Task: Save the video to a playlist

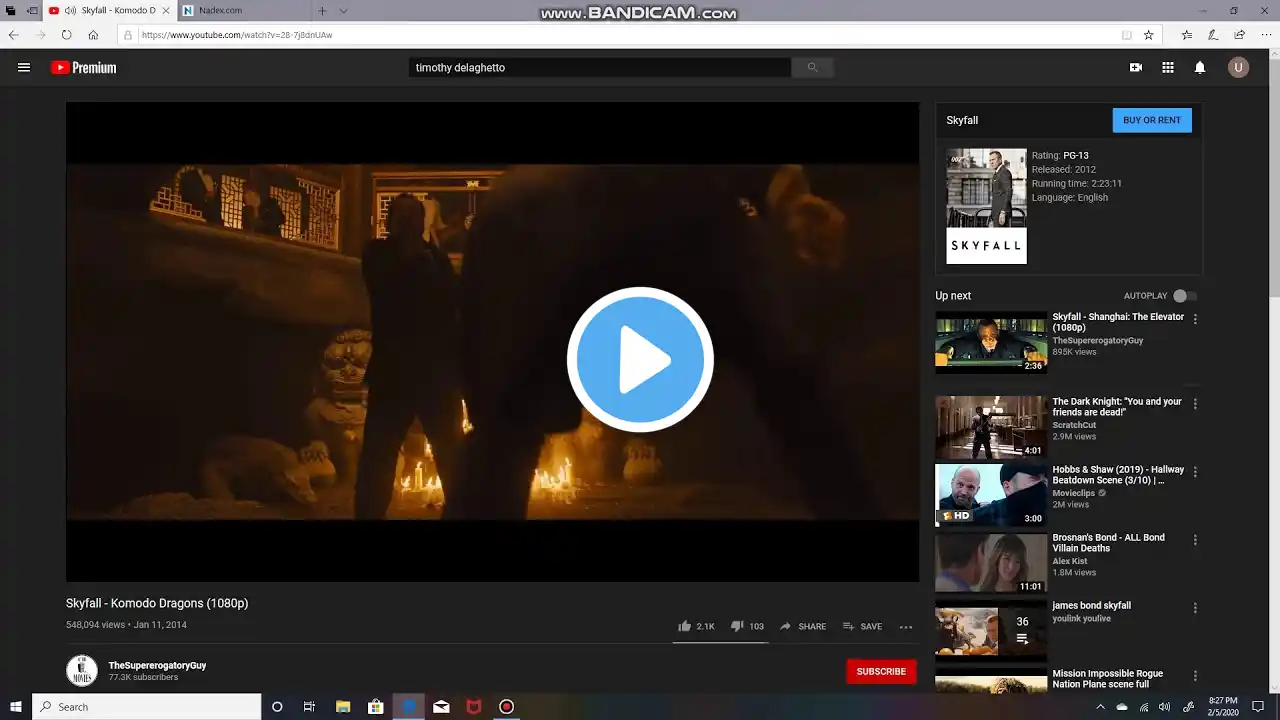Action: (x=862, y=627)
